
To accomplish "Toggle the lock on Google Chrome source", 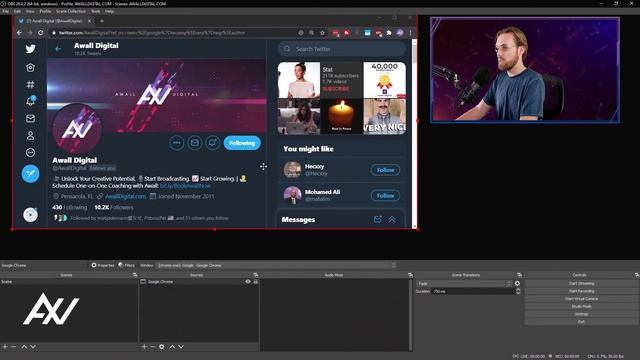I will pyautogui.click(x=256, y=282).
